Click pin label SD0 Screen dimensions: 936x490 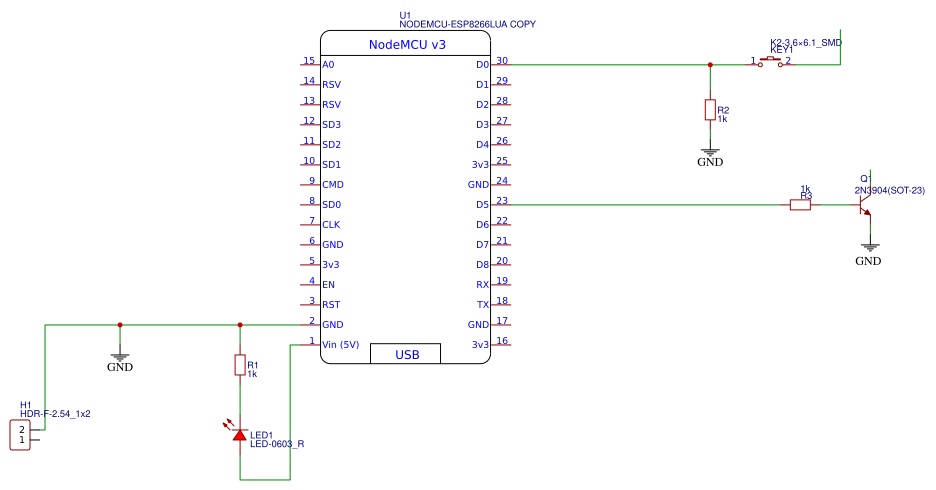331,205
